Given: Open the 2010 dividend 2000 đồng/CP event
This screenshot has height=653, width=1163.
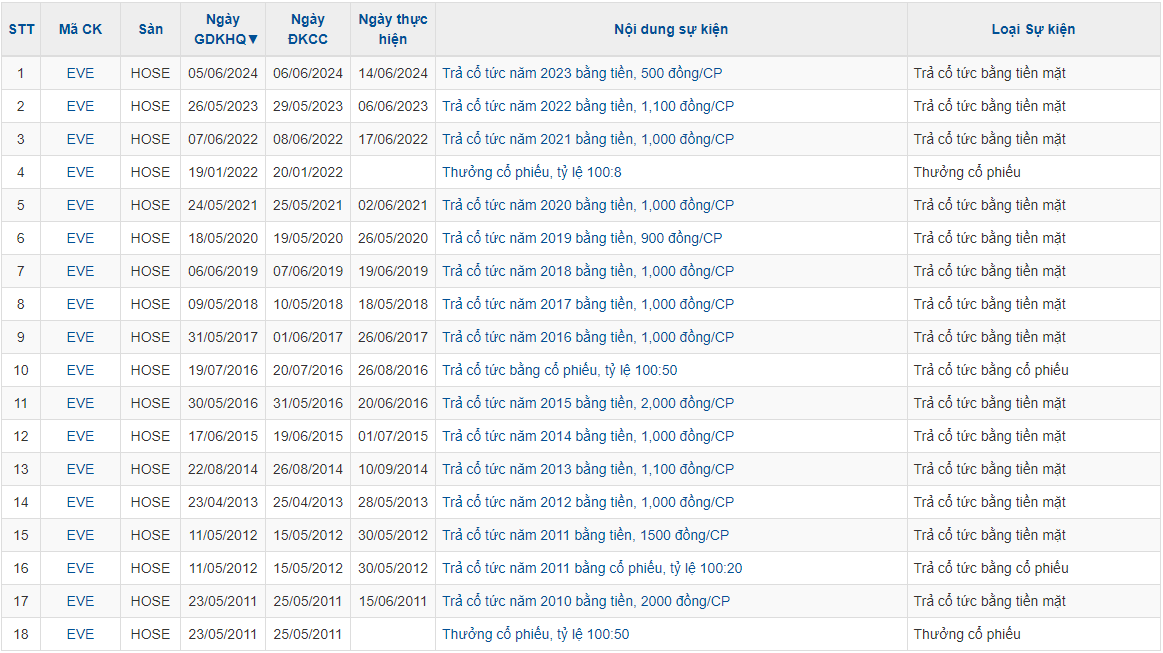Looking at the screenshot, I should click(586, 601).
